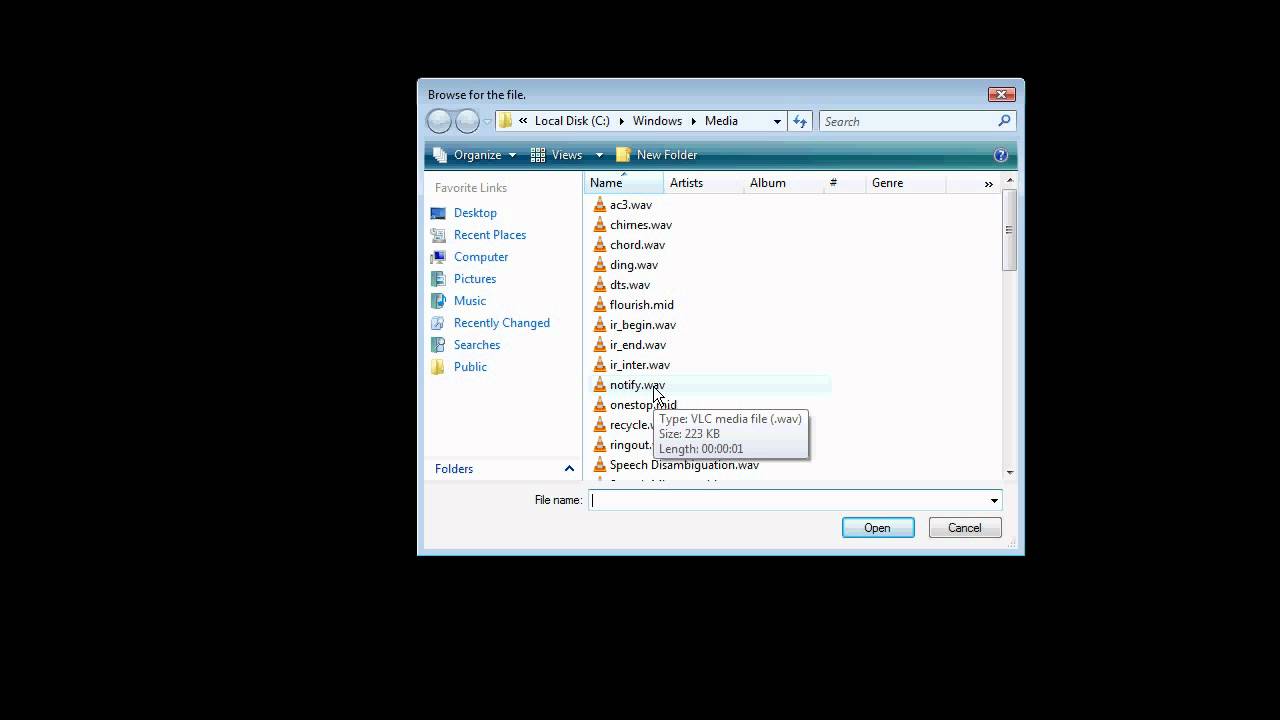Select the file ding.wav

tap(634, 265)
